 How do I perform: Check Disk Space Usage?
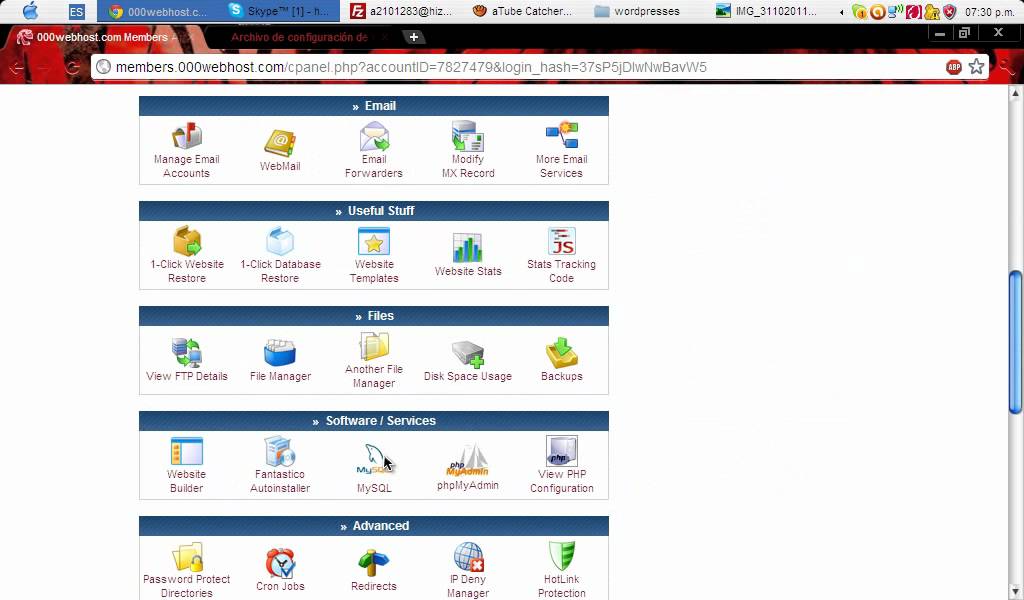[468, 360]
